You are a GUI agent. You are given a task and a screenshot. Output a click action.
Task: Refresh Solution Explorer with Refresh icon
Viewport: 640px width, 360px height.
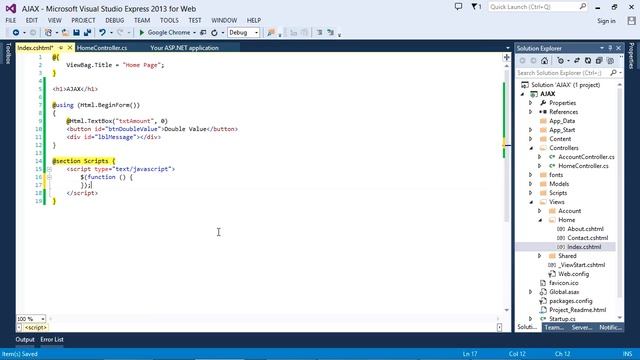(x=588, y=61)
